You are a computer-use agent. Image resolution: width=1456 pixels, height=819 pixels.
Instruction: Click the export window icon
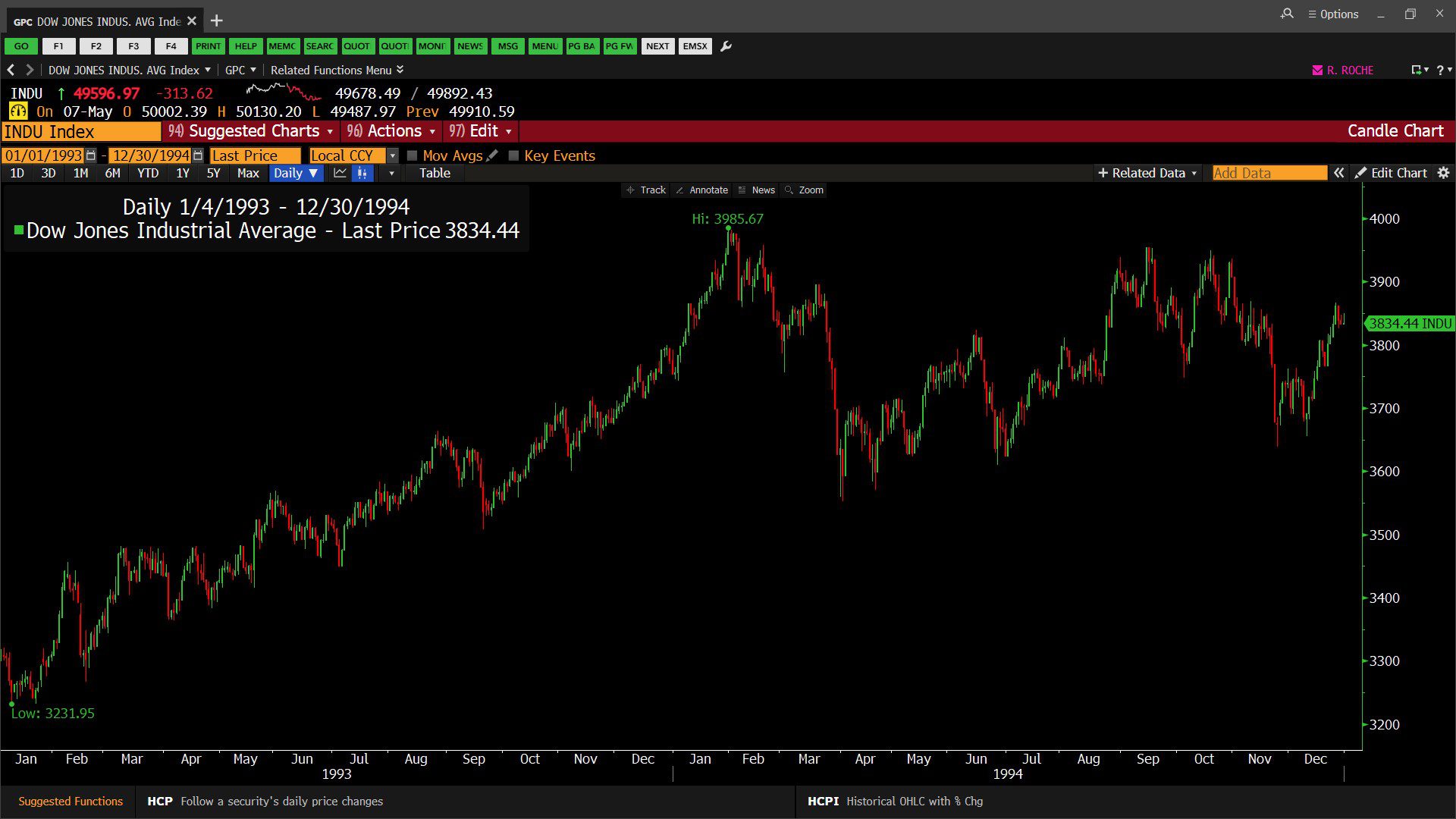pos(1416,70)
